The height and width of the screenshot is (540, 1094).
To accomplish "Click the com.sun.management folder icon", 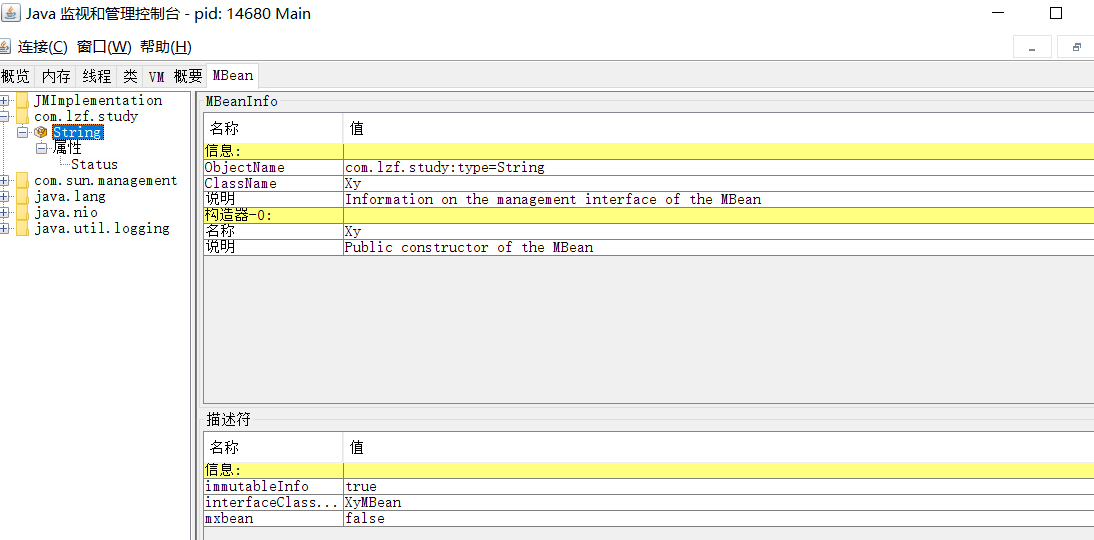I will (22, 181).
